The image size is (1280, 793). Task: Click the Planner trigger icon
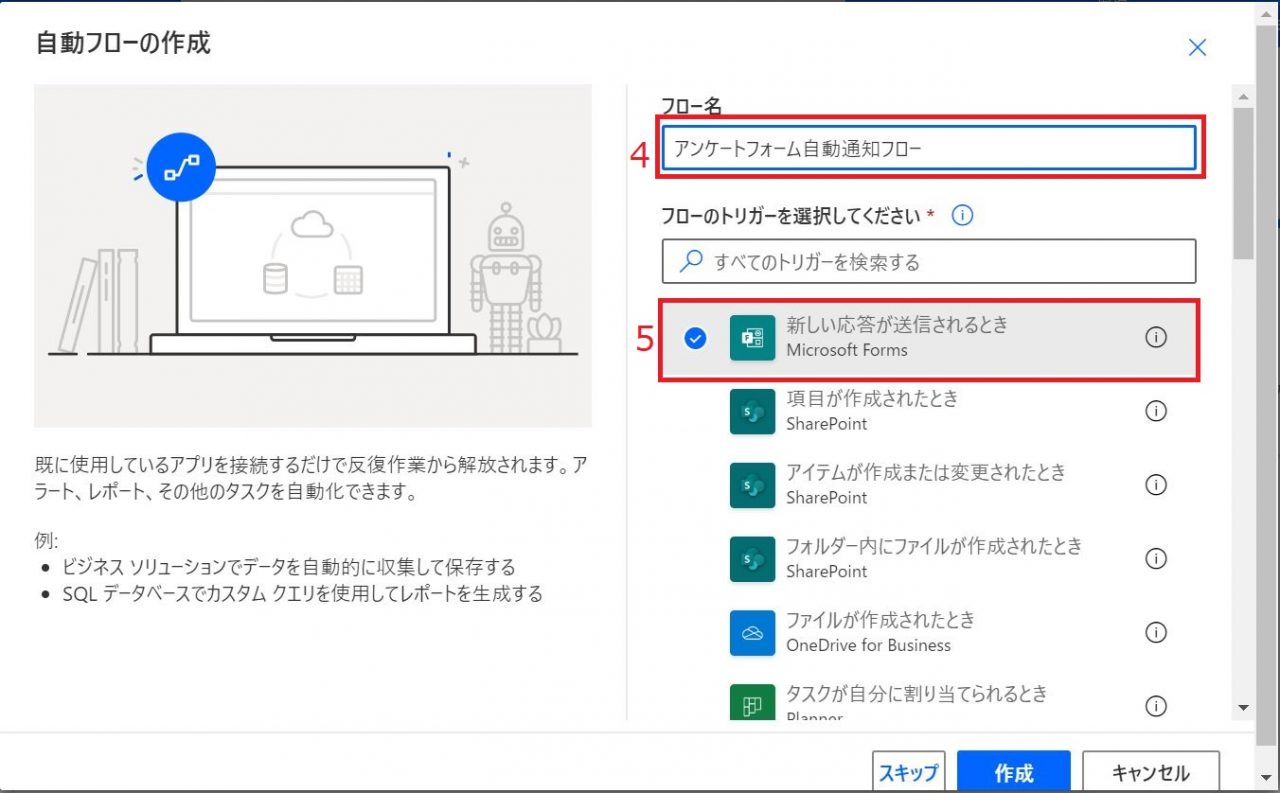[x=753, y=702]
